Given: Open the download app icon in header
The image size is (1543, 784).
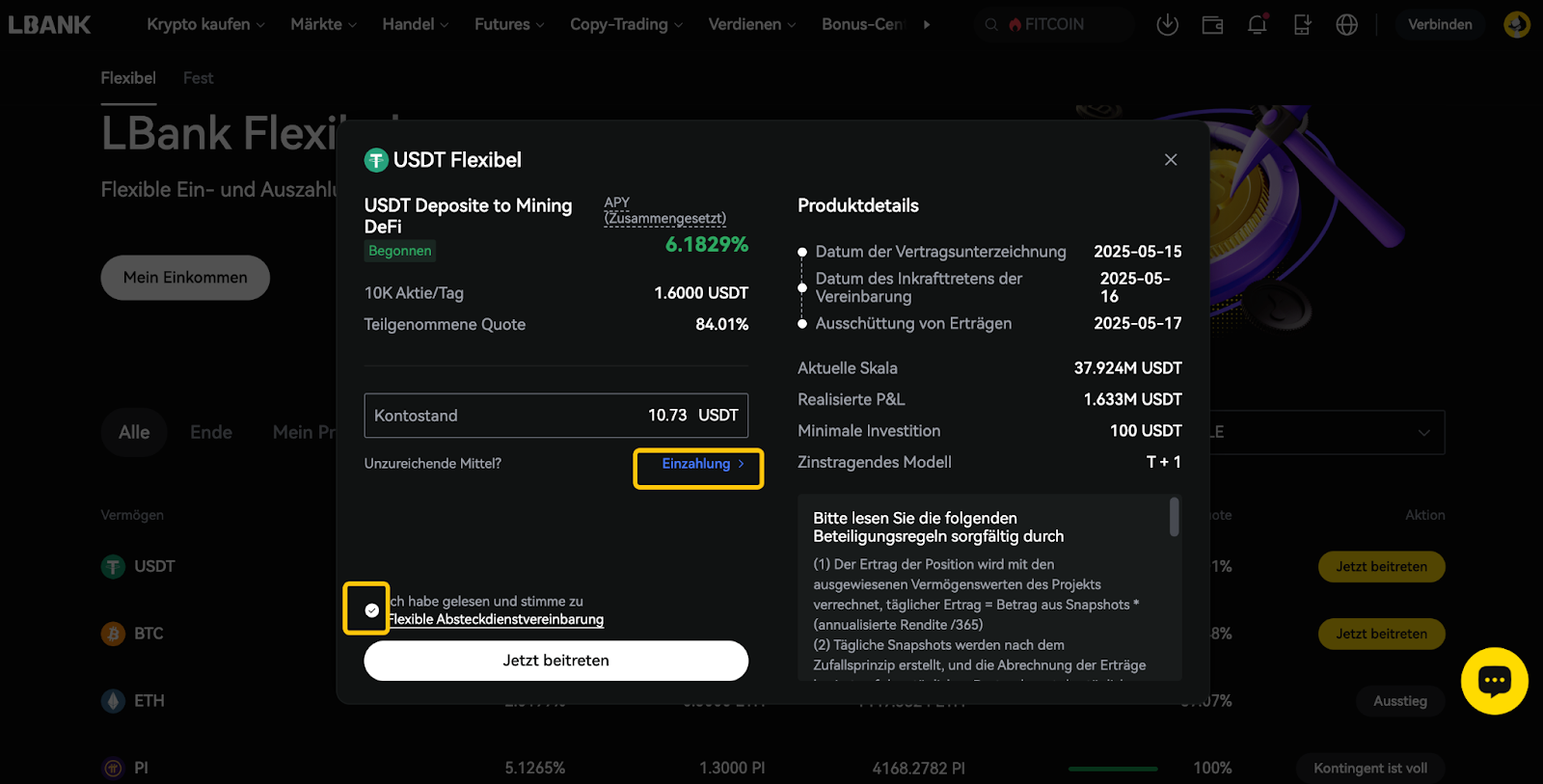Looking at the screenshot, I should pos(1167,24).
